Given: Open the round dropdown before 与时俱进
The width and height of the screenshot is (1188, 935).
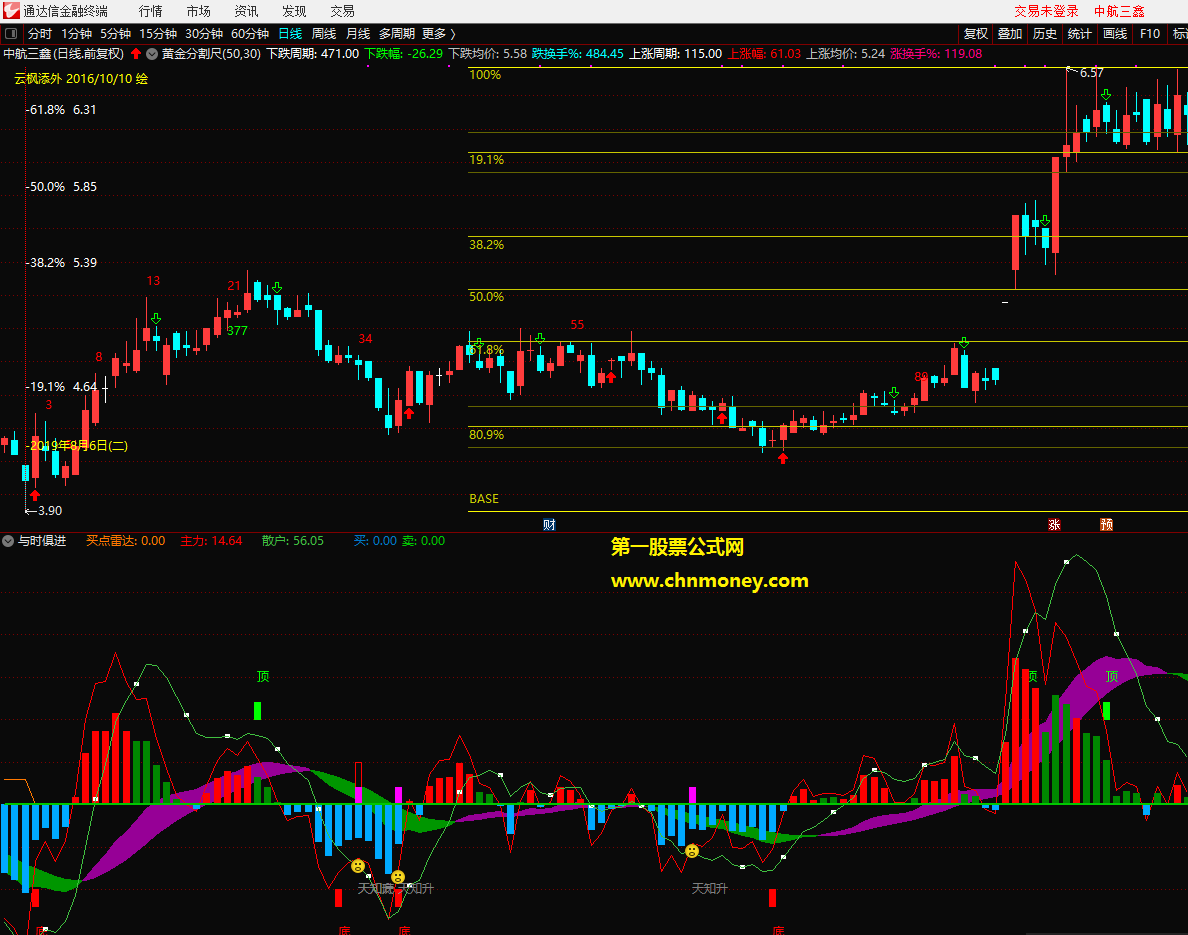Looking at the screenshot, I should [x=8, y=541].
